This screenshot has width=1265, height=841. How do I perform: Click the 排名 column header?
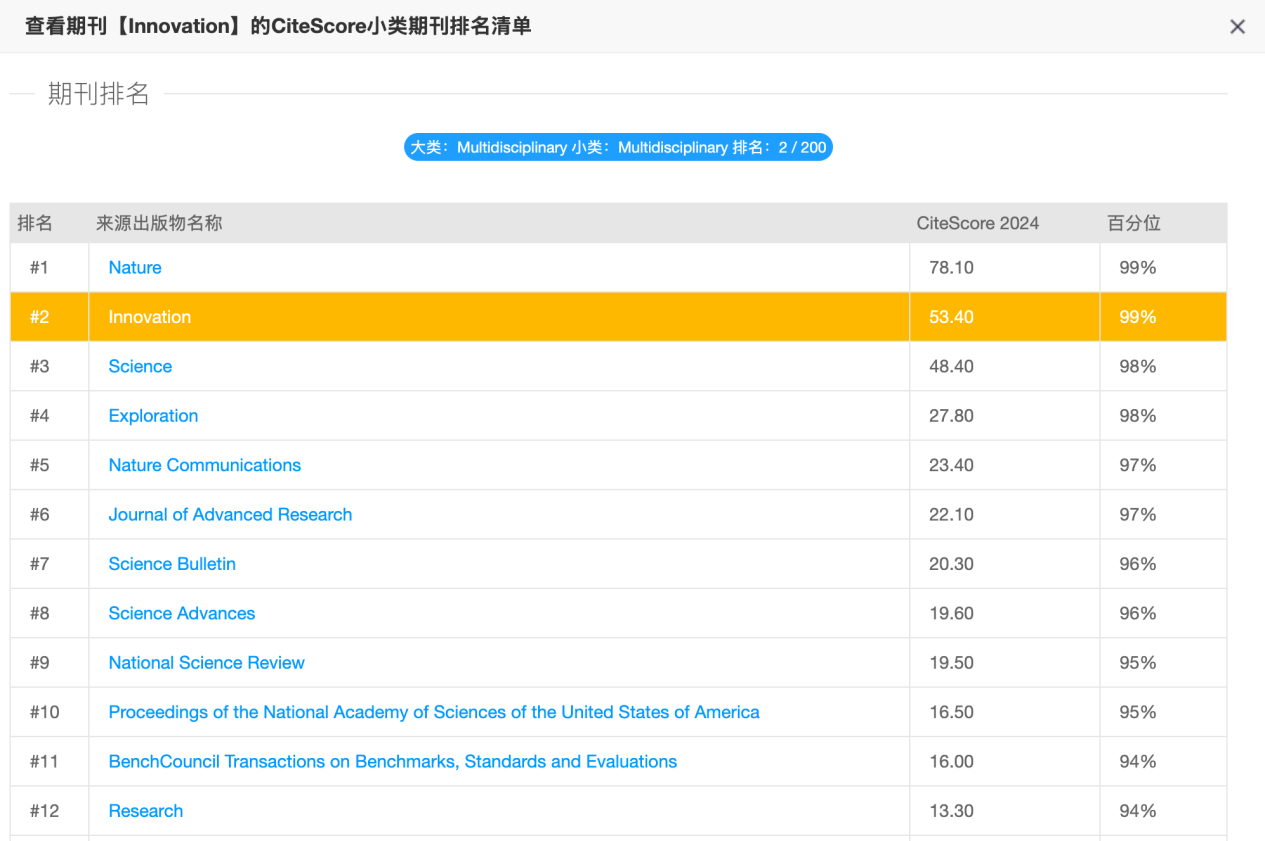click(x=35, y=224)
